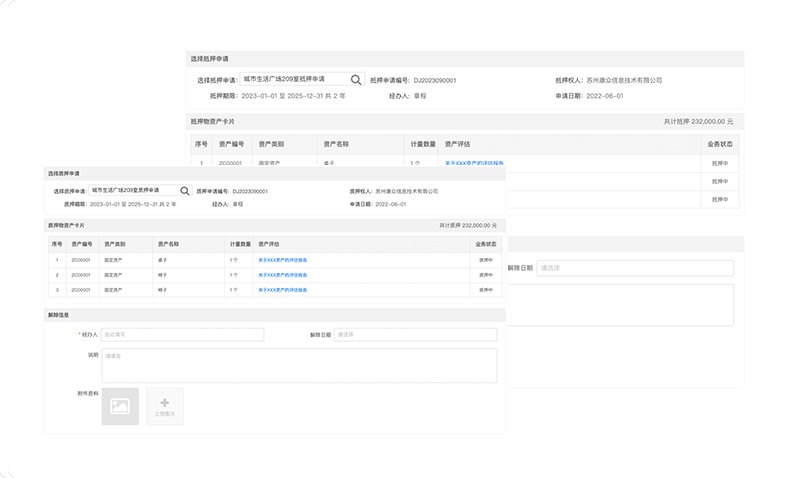This screenshot has width=803, height=478.
Task: Click the 计量数量 column header in the back table
Action: pos(422,144)
